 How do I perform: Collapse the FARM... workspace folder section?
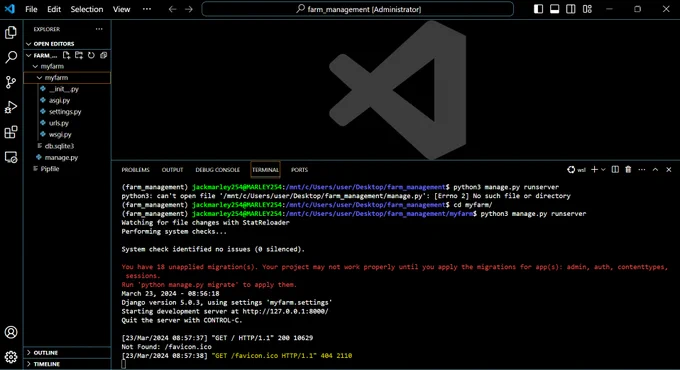[x=41, y=55]
